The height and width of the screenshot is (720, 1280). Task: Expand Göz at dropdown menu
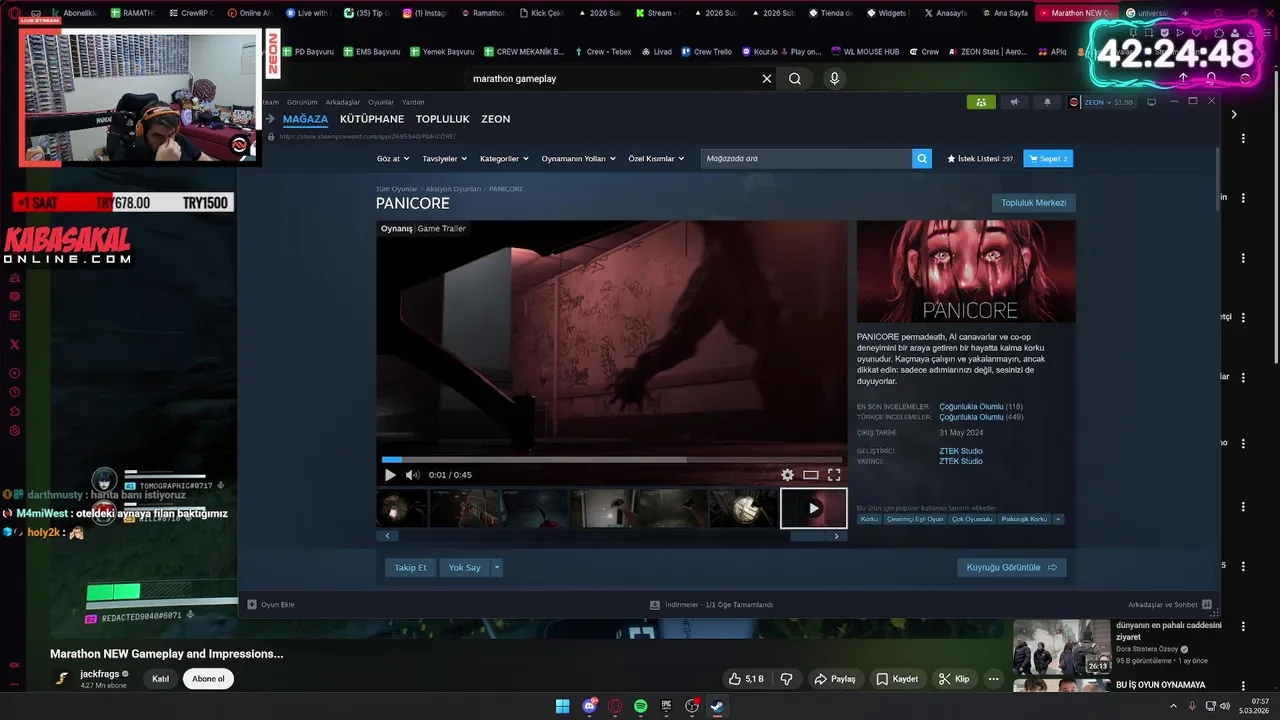391,159
